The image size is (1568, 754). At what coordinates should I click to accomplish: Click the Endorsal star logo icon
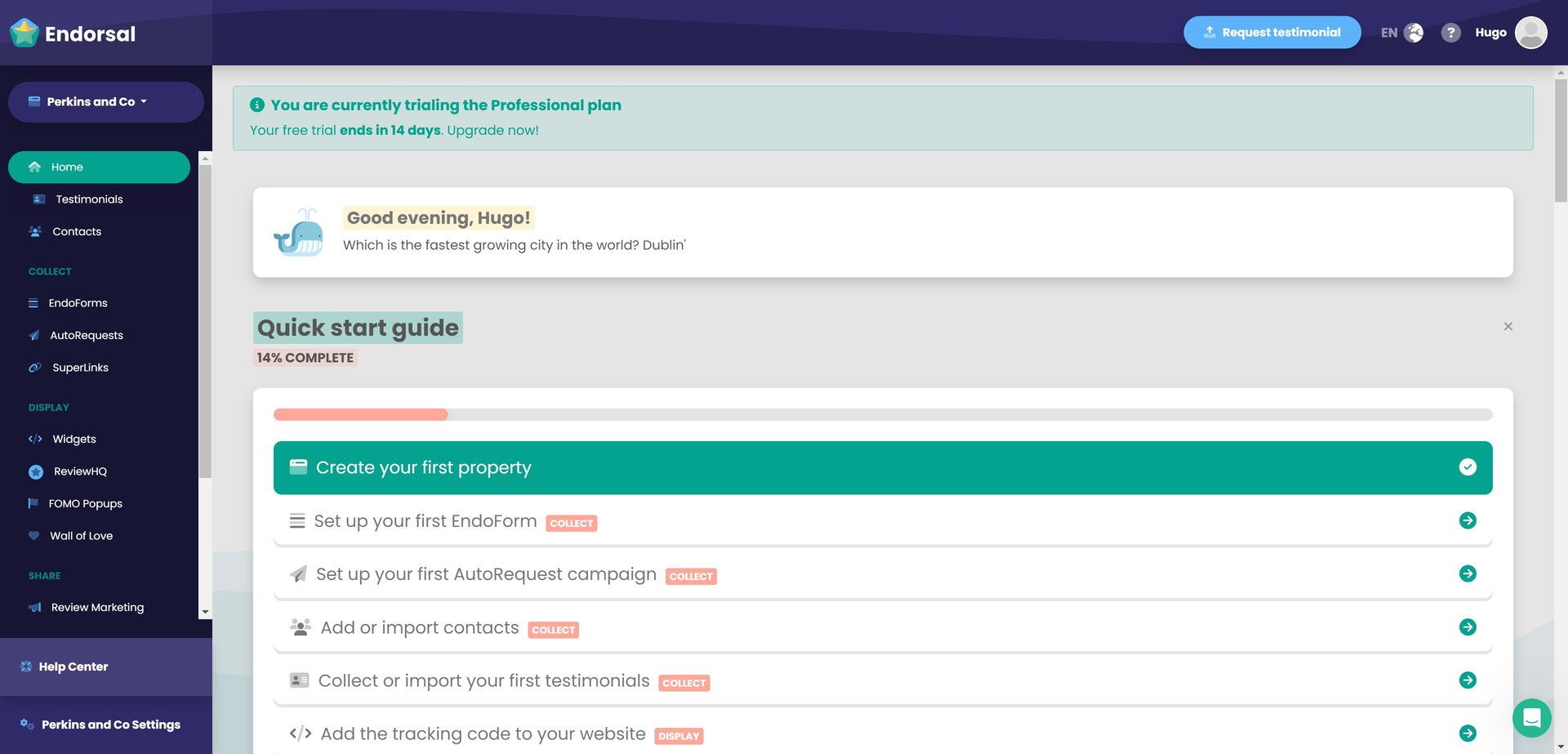24,33
